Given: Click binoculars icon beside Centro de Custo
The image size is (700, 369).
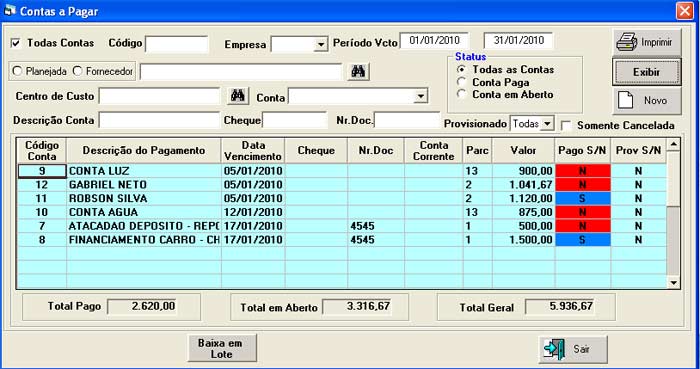Looking at the screenshot, I should tap(238, 96).
